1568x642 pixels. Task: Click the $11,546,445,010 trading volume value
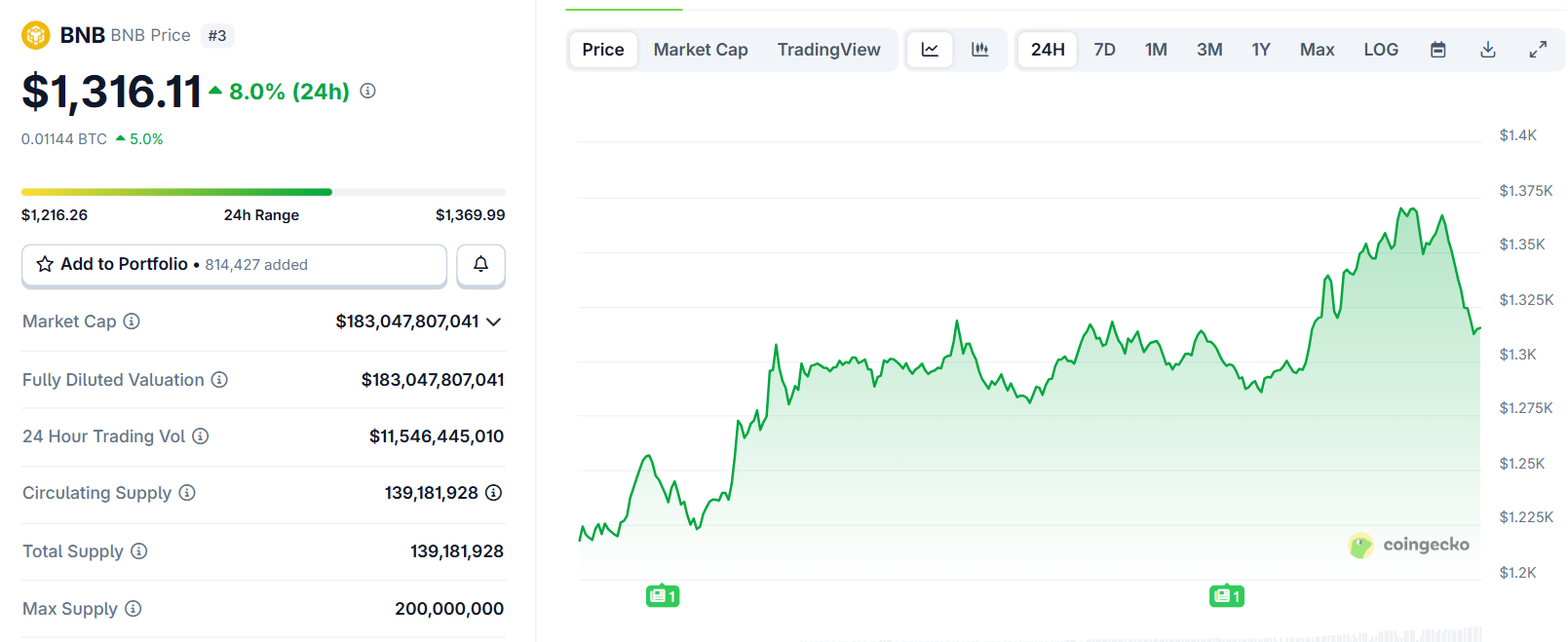tap(437, 436)
